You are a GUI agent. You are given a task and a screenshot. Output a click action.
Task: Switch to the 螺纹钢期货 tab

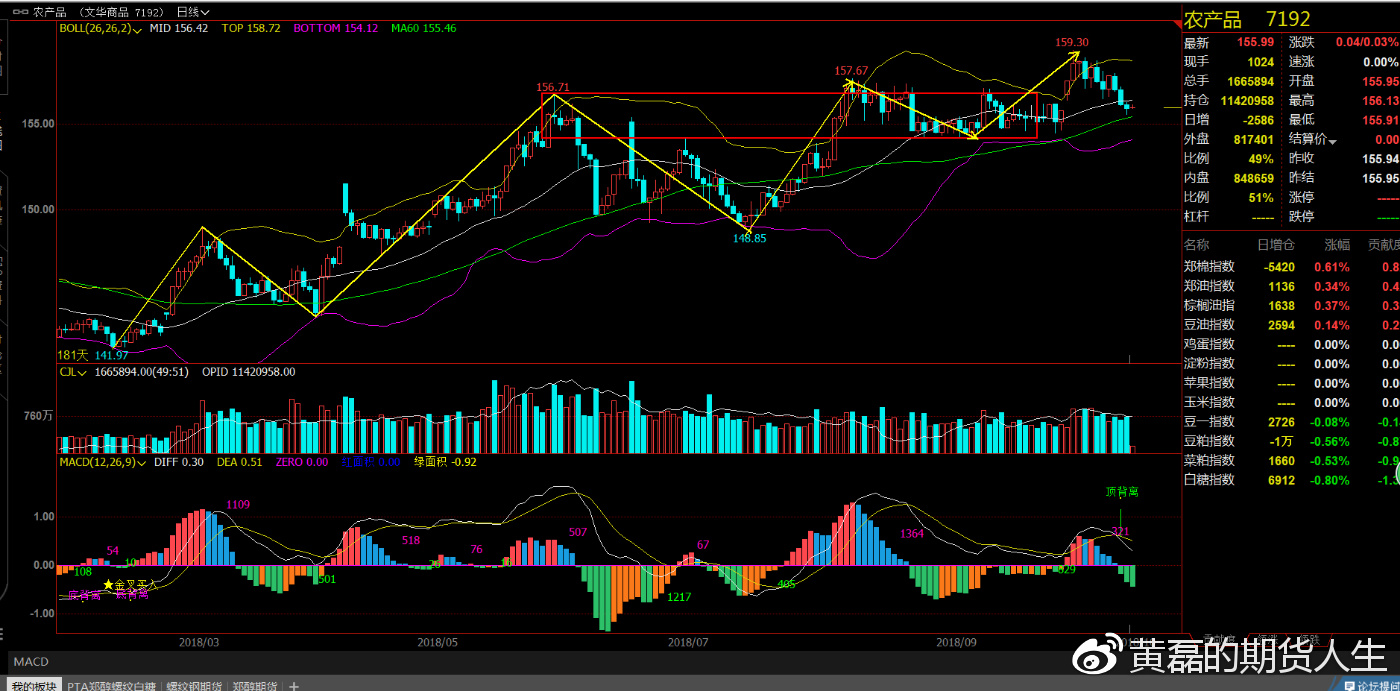pyautogui.click(x=193, y=686)
